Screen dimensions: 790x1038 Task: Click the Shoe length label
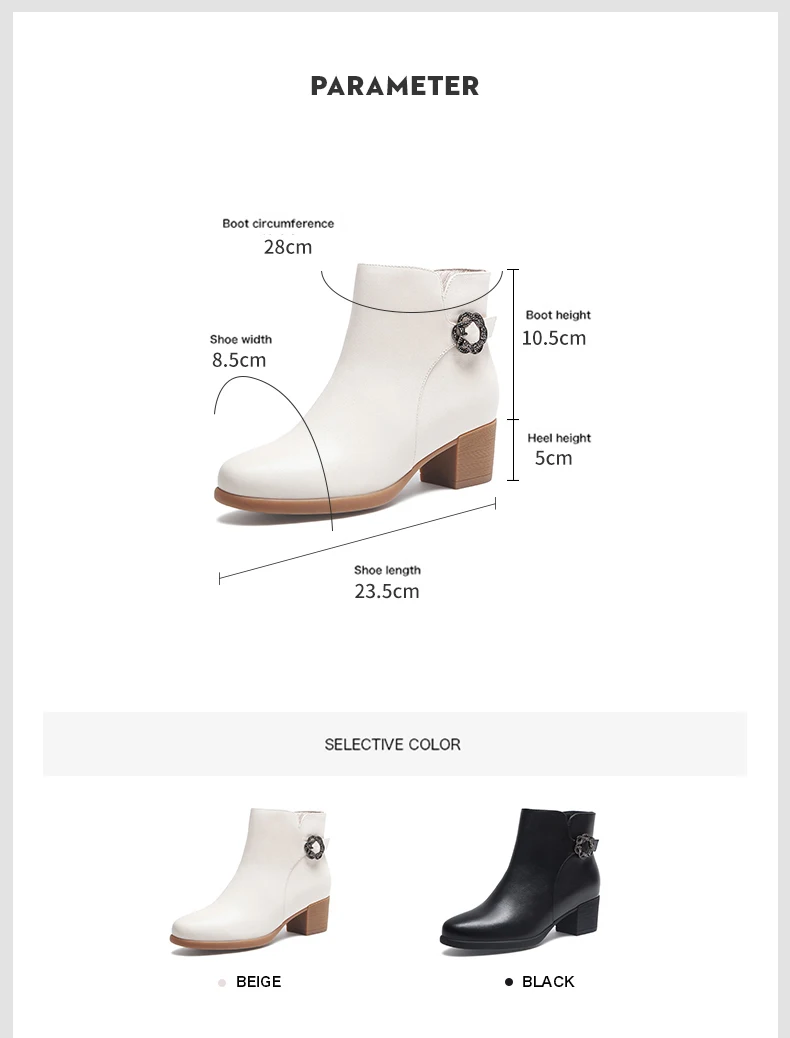coord(387,570)
